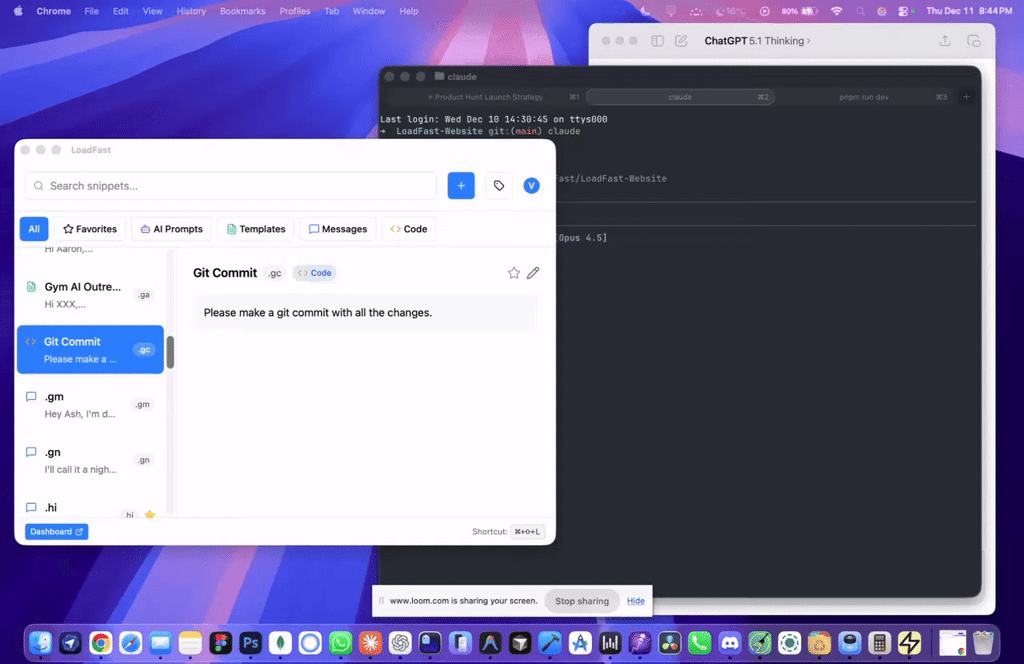
Task: Open macOS Control Center in menu bar
Action: pyautogui.click(x=903, y=11)
